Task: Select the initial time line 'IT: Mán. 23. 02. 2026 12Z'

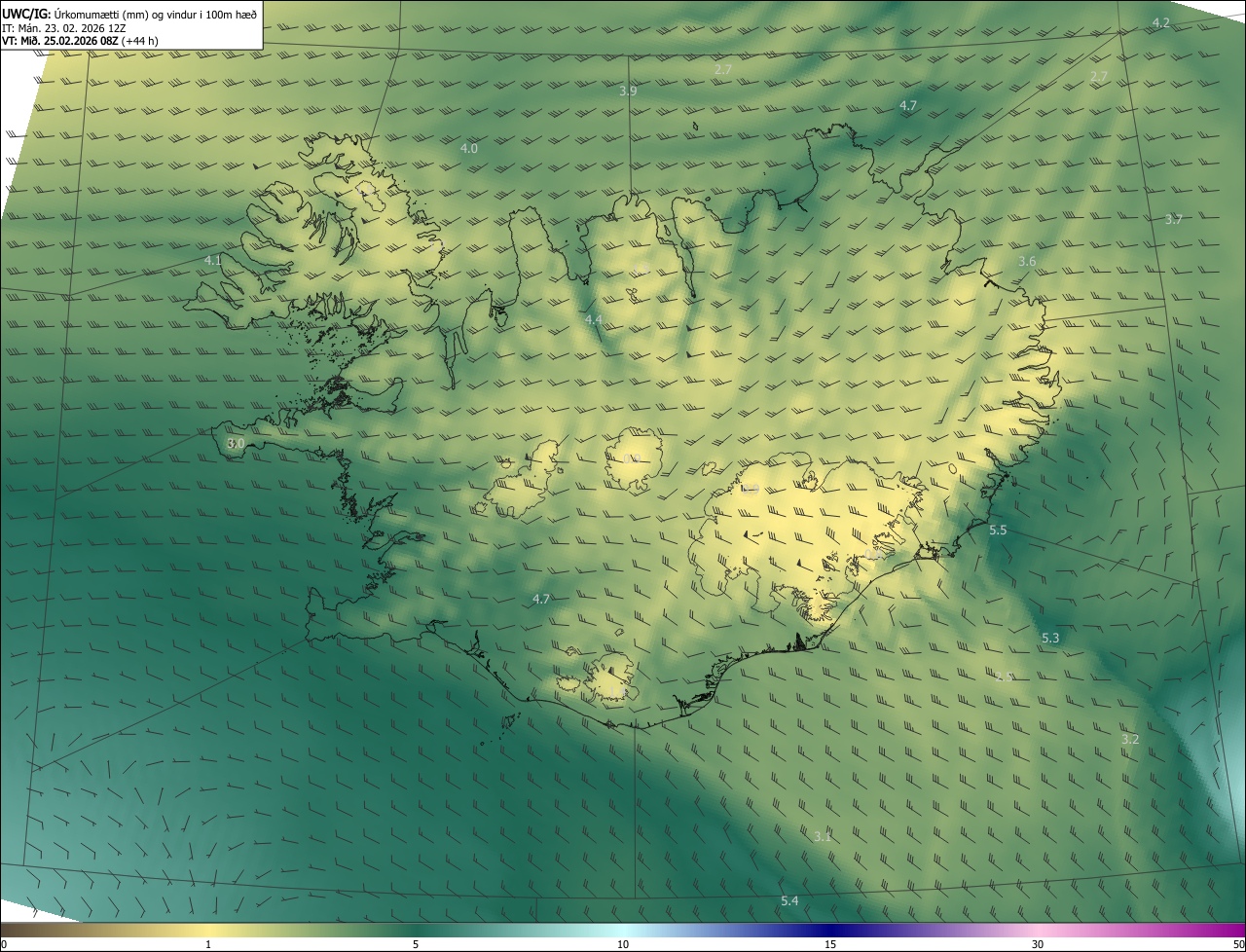Action: click(64, 27)
